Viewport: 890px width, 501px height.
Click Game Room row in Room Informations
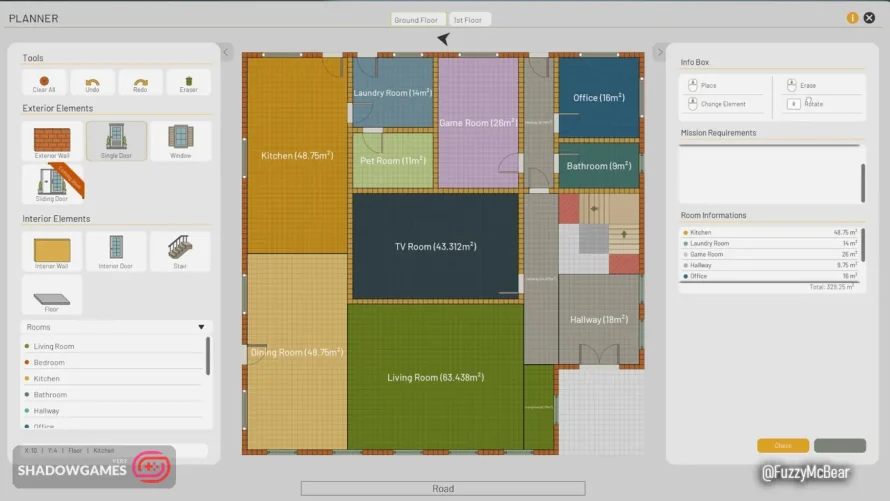(x=770, y=254)
